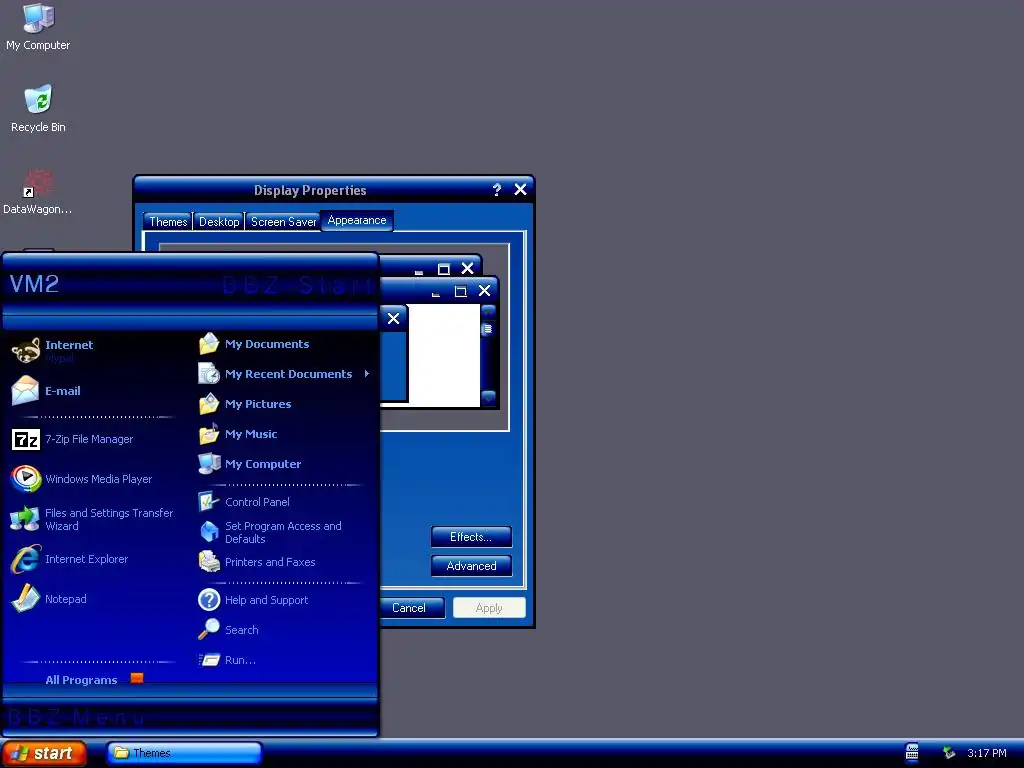Click the keyboard icon in system tray
The image size is (1024, 768).
[x=912, y=753]
